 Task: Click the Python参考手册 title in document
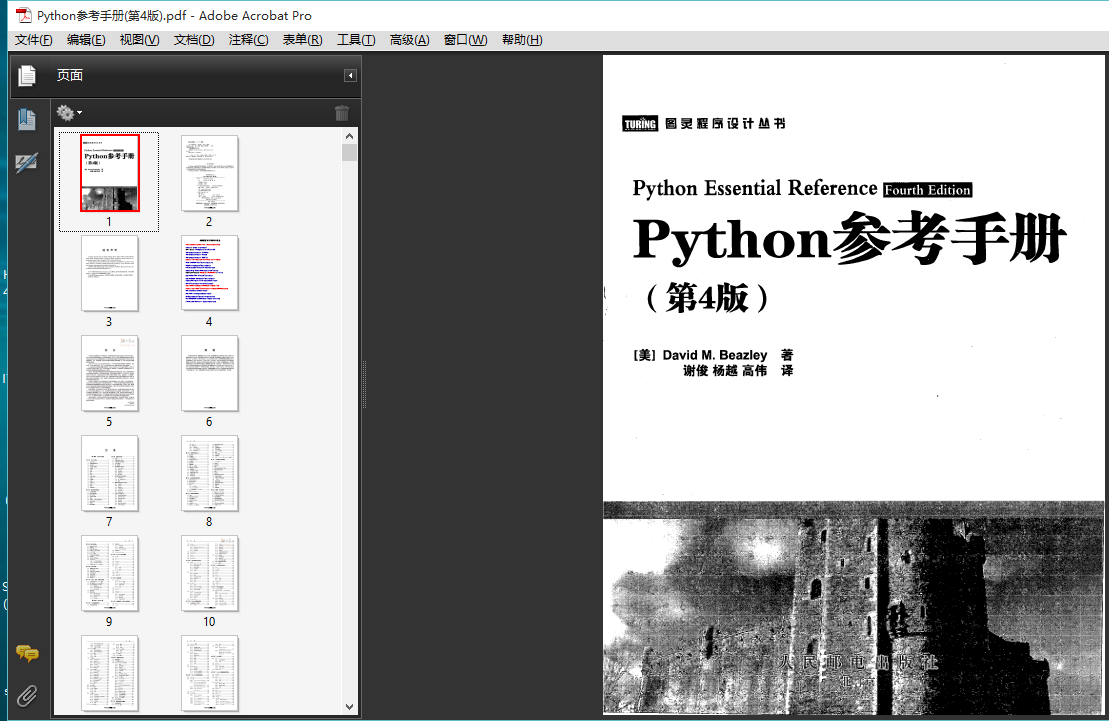pyautogui.click(x=849, y=239)
